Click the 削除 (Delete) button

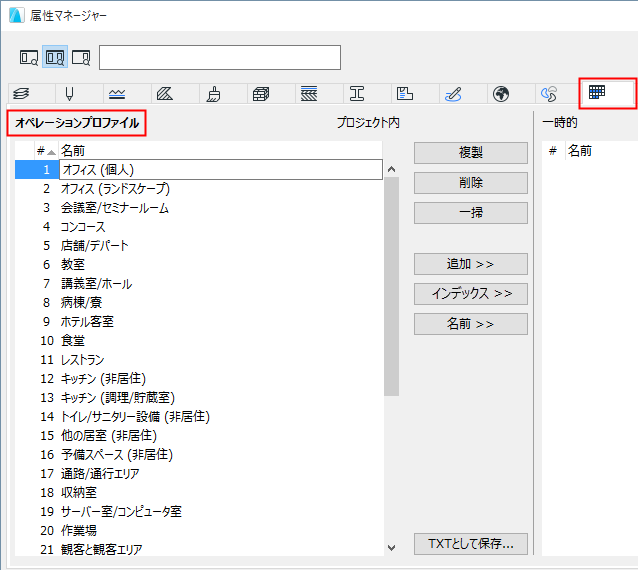pos(471,183)
